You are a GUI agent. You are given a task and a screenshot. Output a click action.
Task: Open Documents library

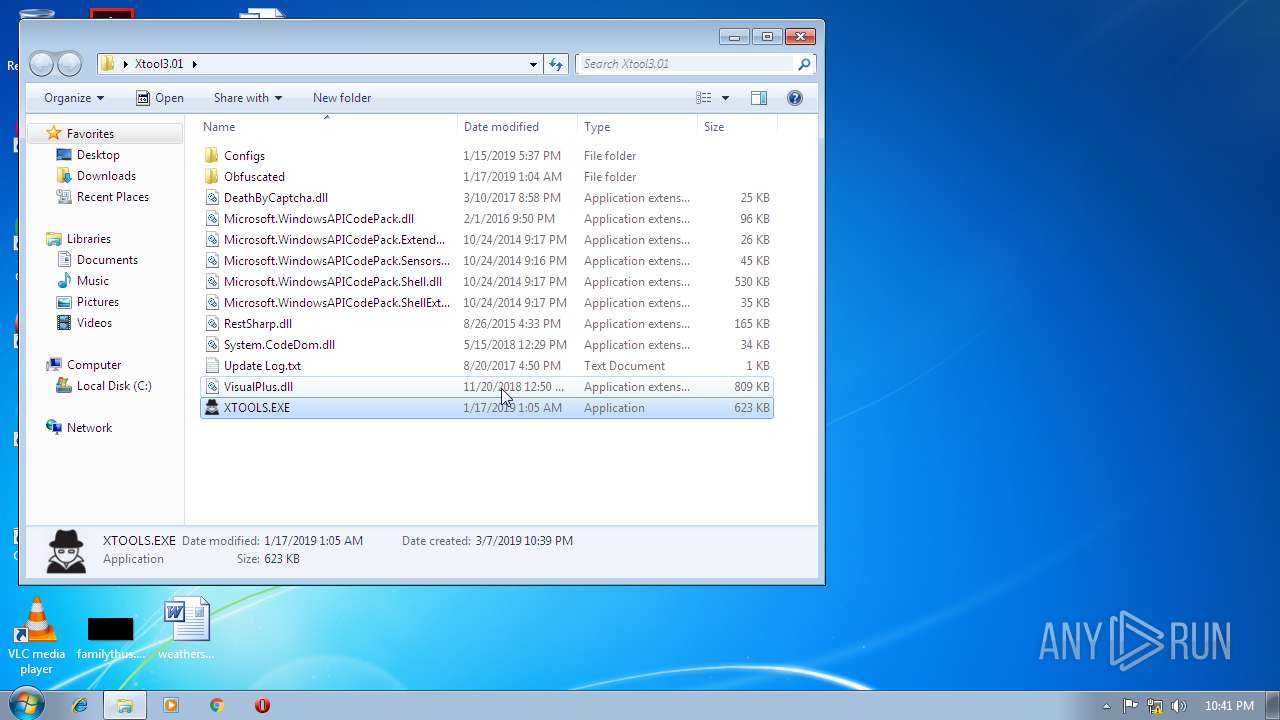tap(107, 260)
